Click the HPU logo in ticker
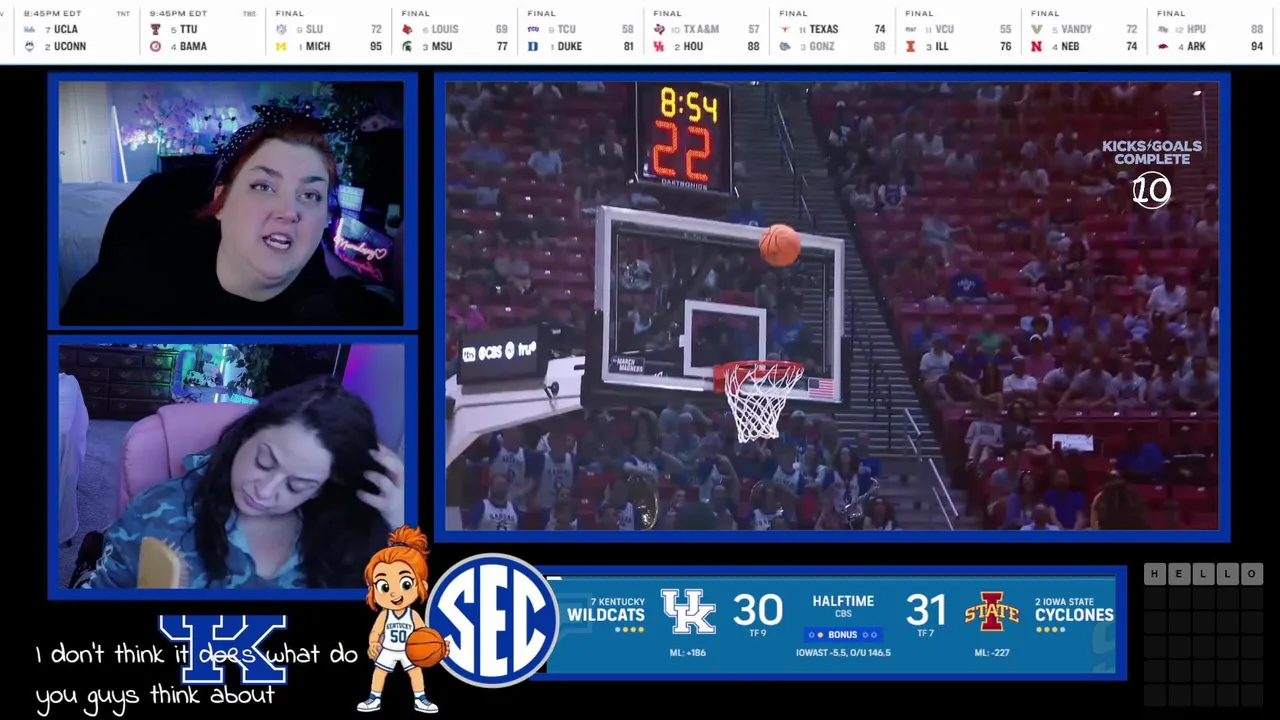The height and width of the screenshot is (720, 1280). point(1163,30)
